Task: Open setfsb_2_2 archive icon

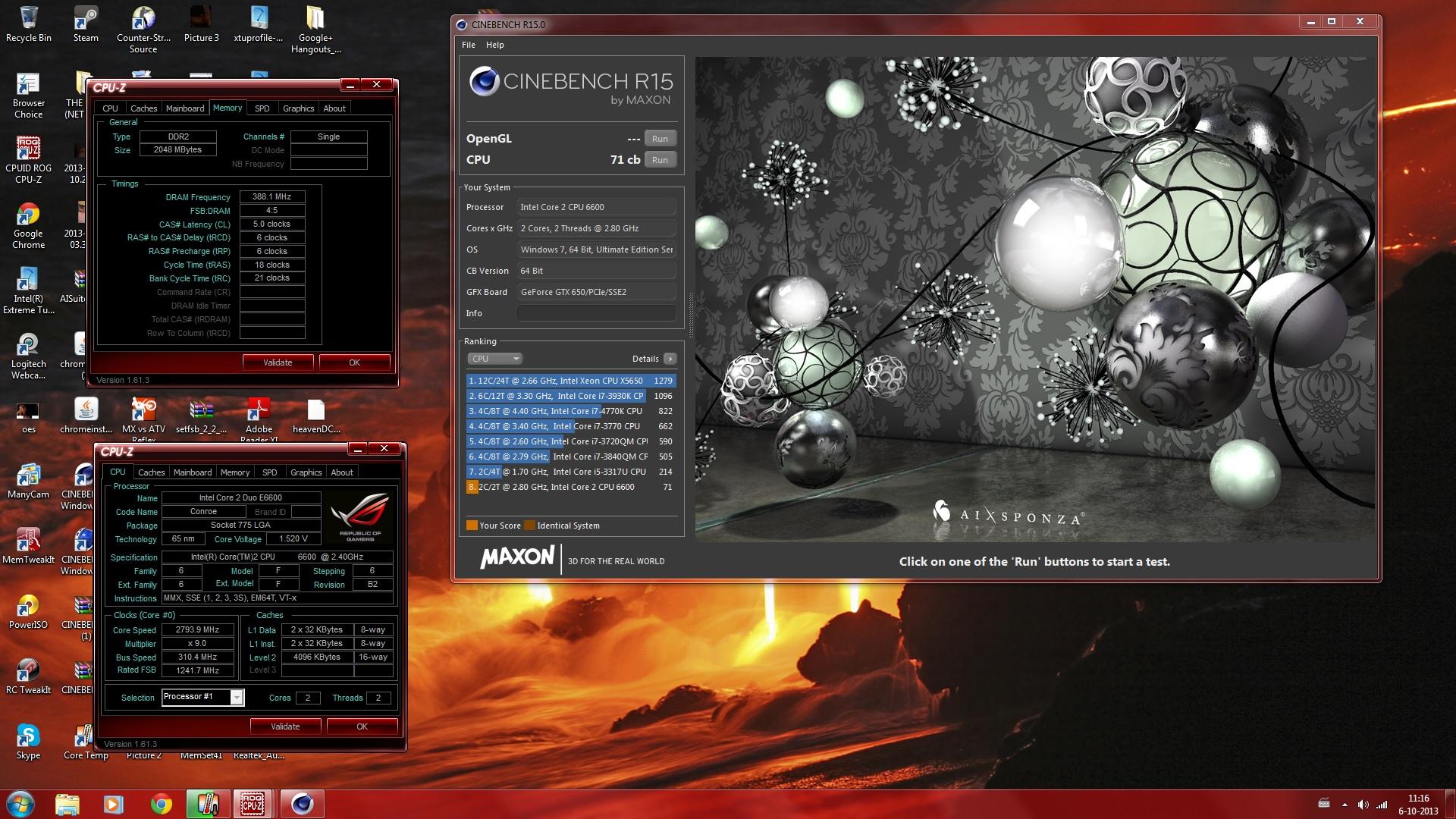Action: [201, 416]
